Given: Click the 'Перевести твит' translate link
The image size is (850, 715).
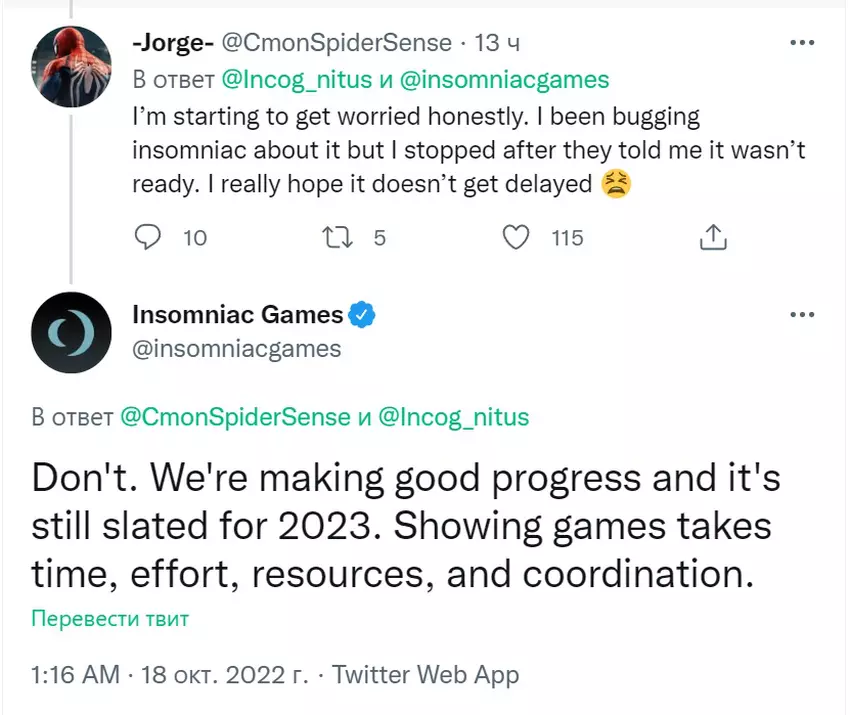Looking at the screenshot, I should (110, 618).
